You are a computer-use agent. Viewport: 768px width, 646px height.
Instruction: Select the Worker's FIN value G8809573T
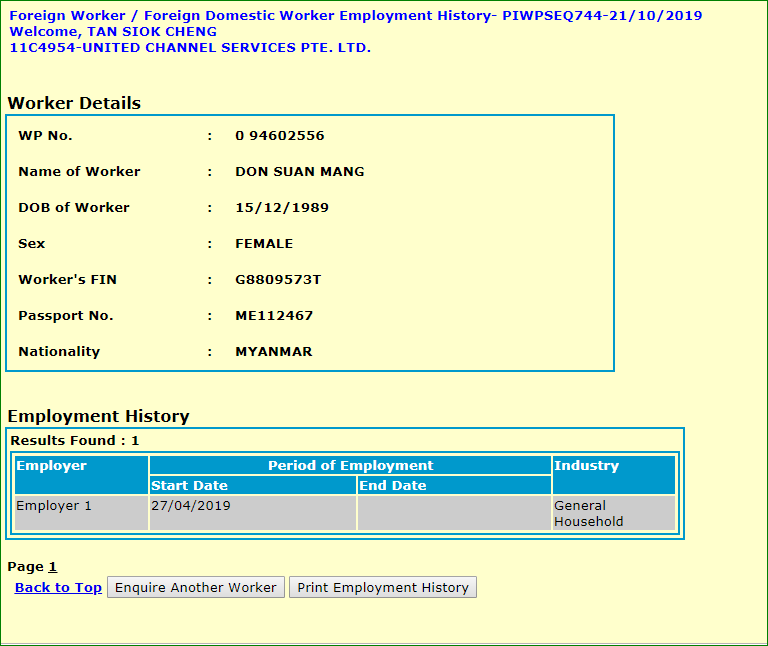point(278,280)
